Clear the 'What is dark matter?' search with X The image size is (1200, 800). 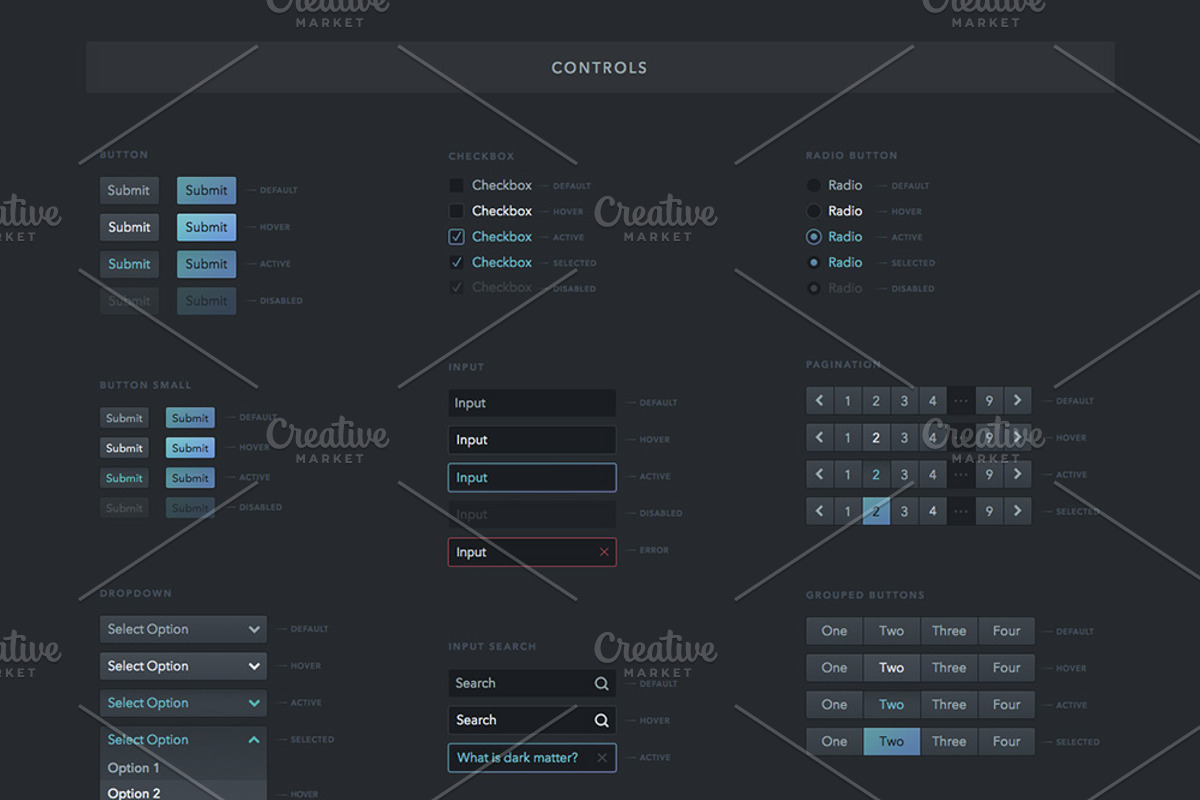pos(602,757)
